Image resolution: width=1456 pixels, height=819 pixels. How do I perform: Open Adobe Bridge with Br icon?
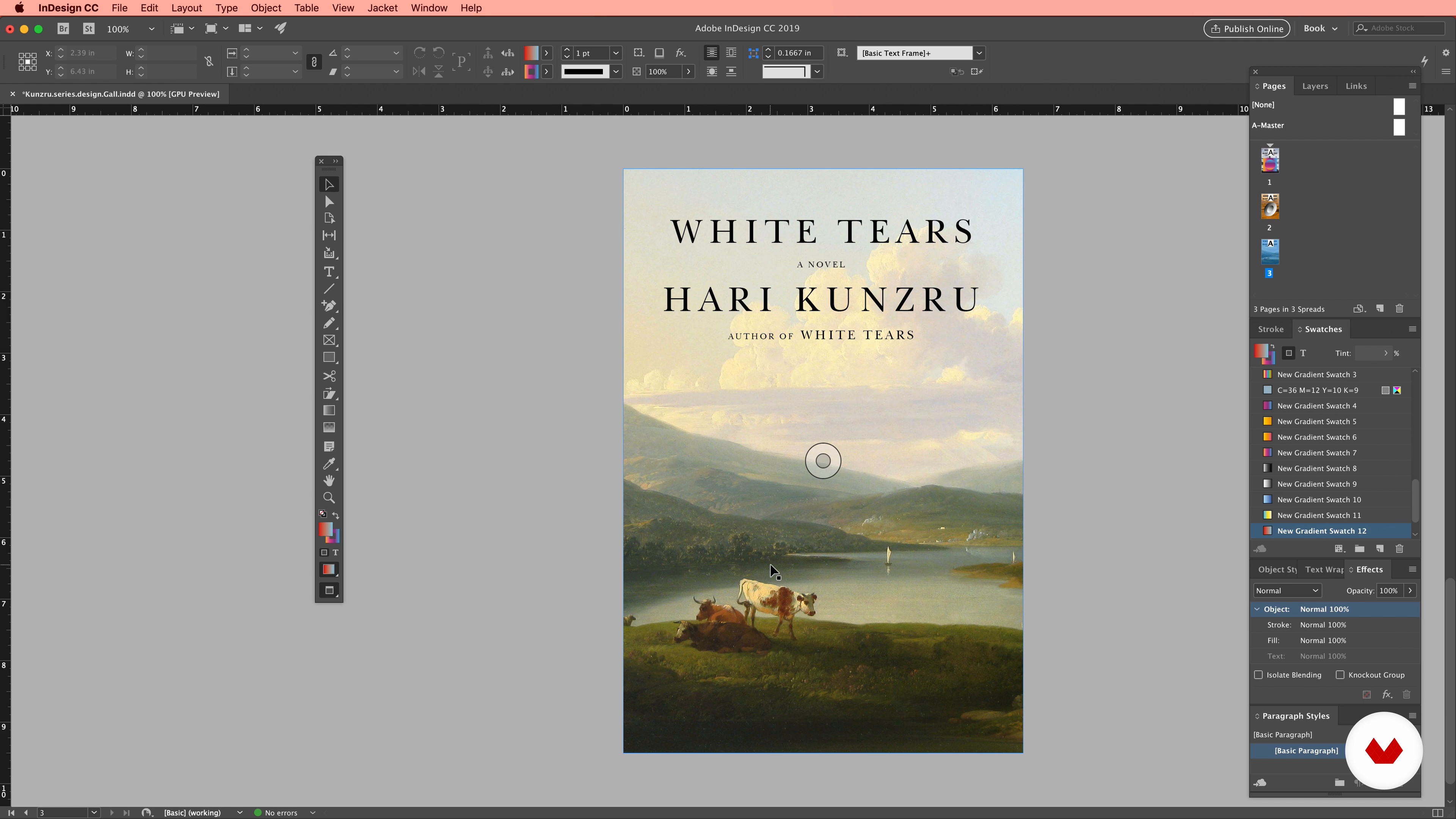63,28
